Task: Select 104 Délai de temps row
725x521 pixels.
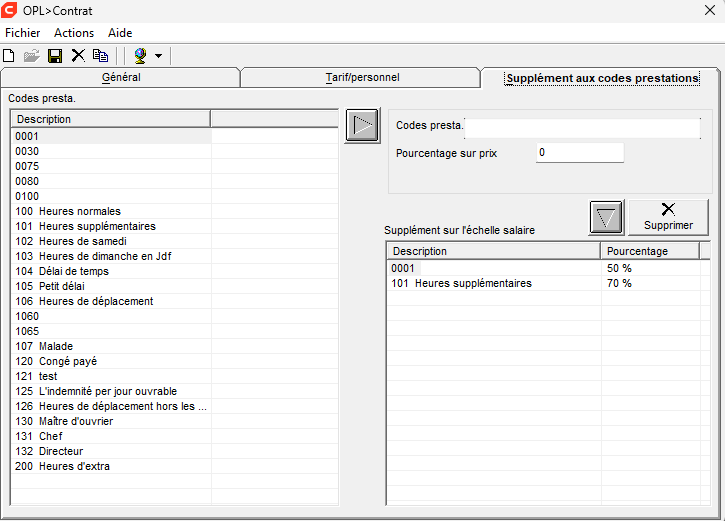Action: pos(175,271)
